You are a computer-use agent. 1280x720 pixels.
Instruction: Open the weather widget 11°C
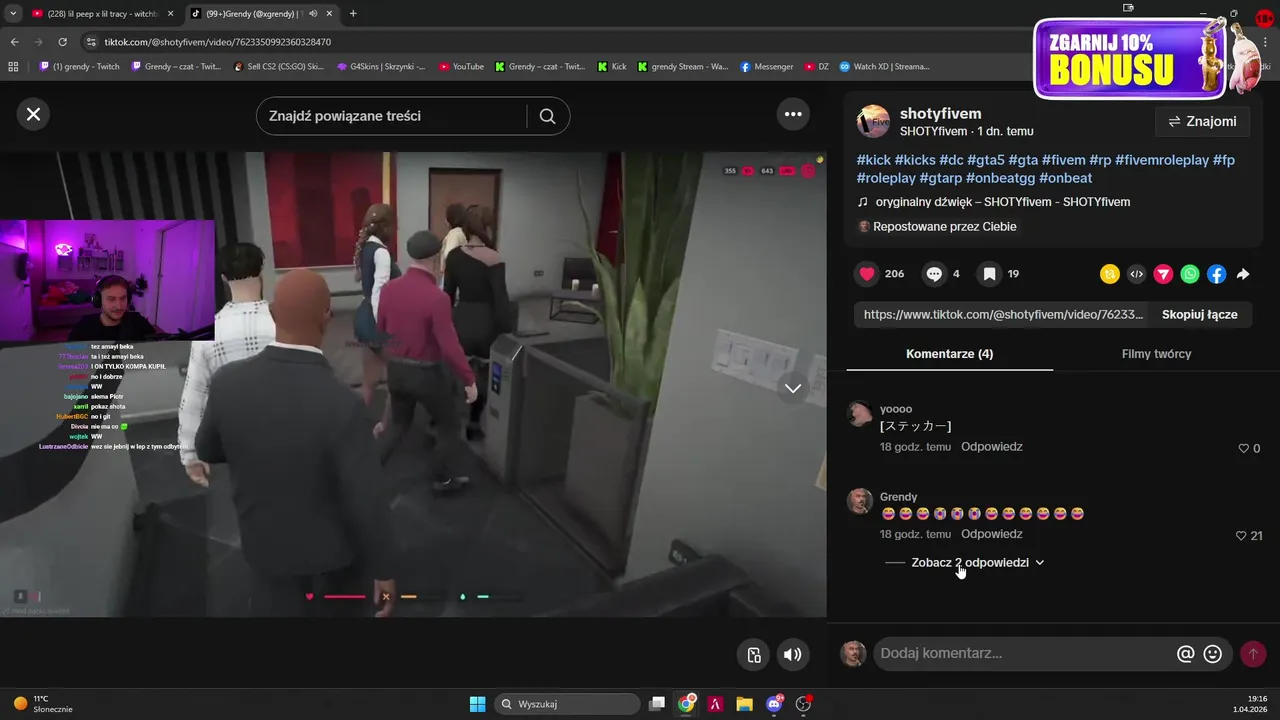point(43,704)
